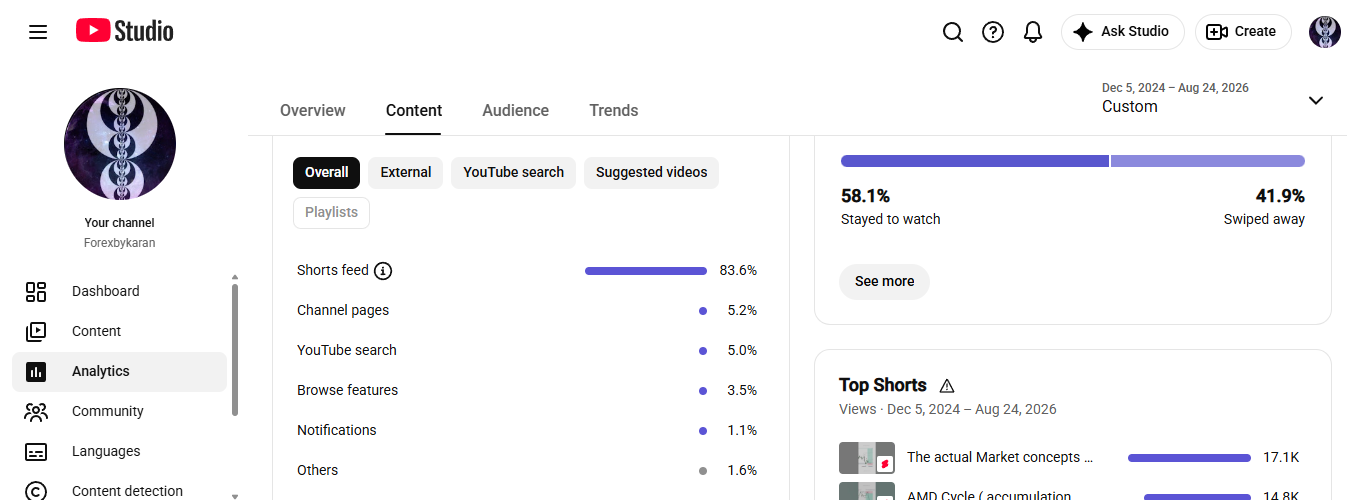
Task: Click the Swiped away bar segment
Action: coord(1208,161)
